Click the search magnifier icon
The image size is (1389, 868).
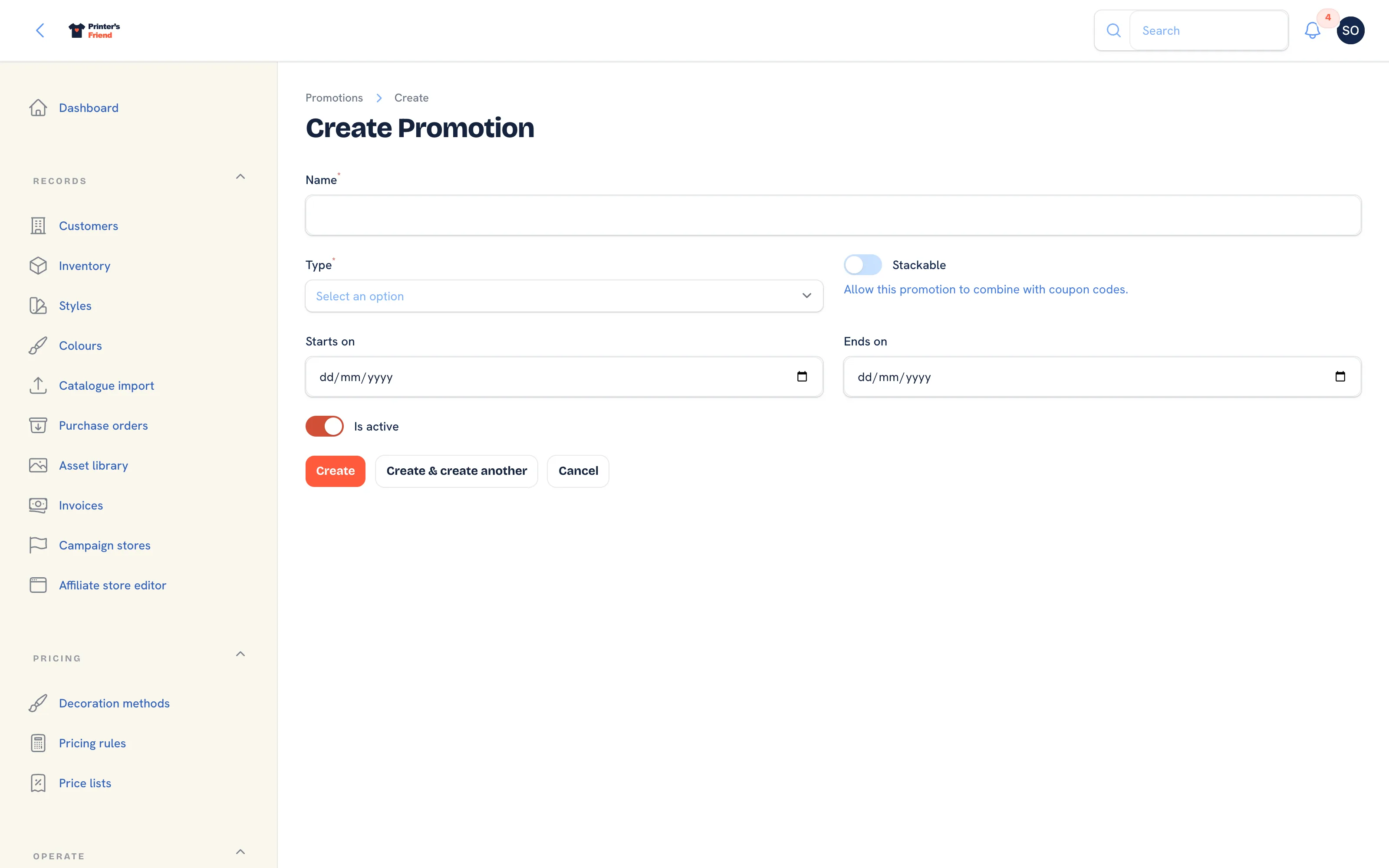1113,30
